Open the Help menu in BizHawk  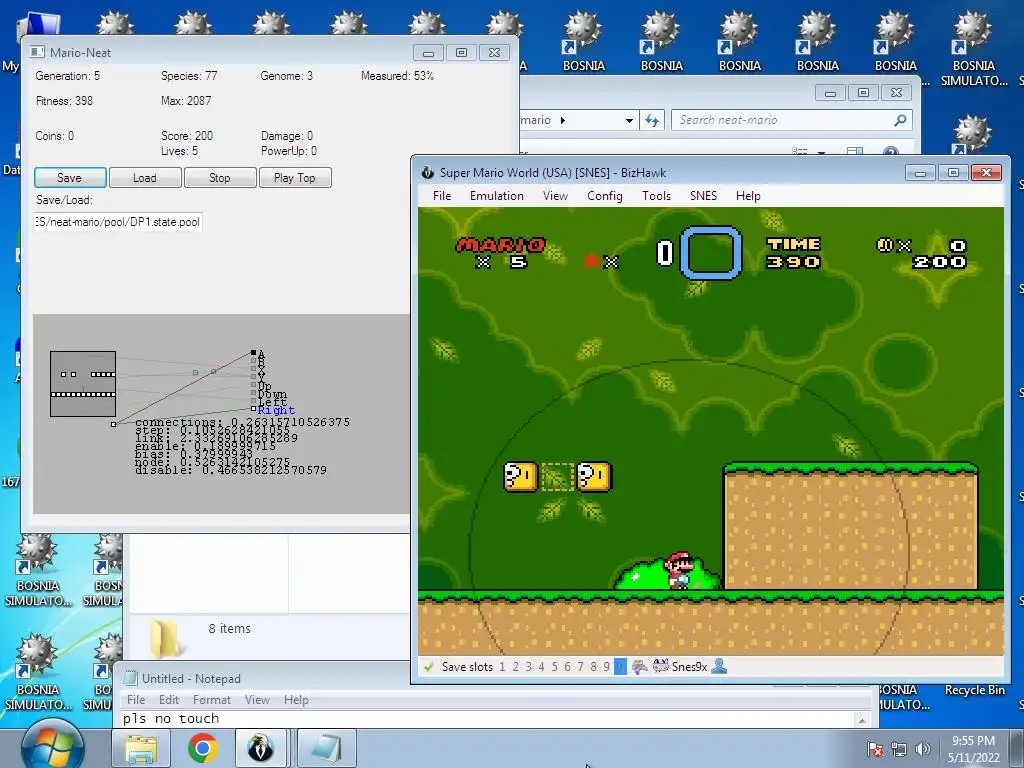tap(748, 196)
